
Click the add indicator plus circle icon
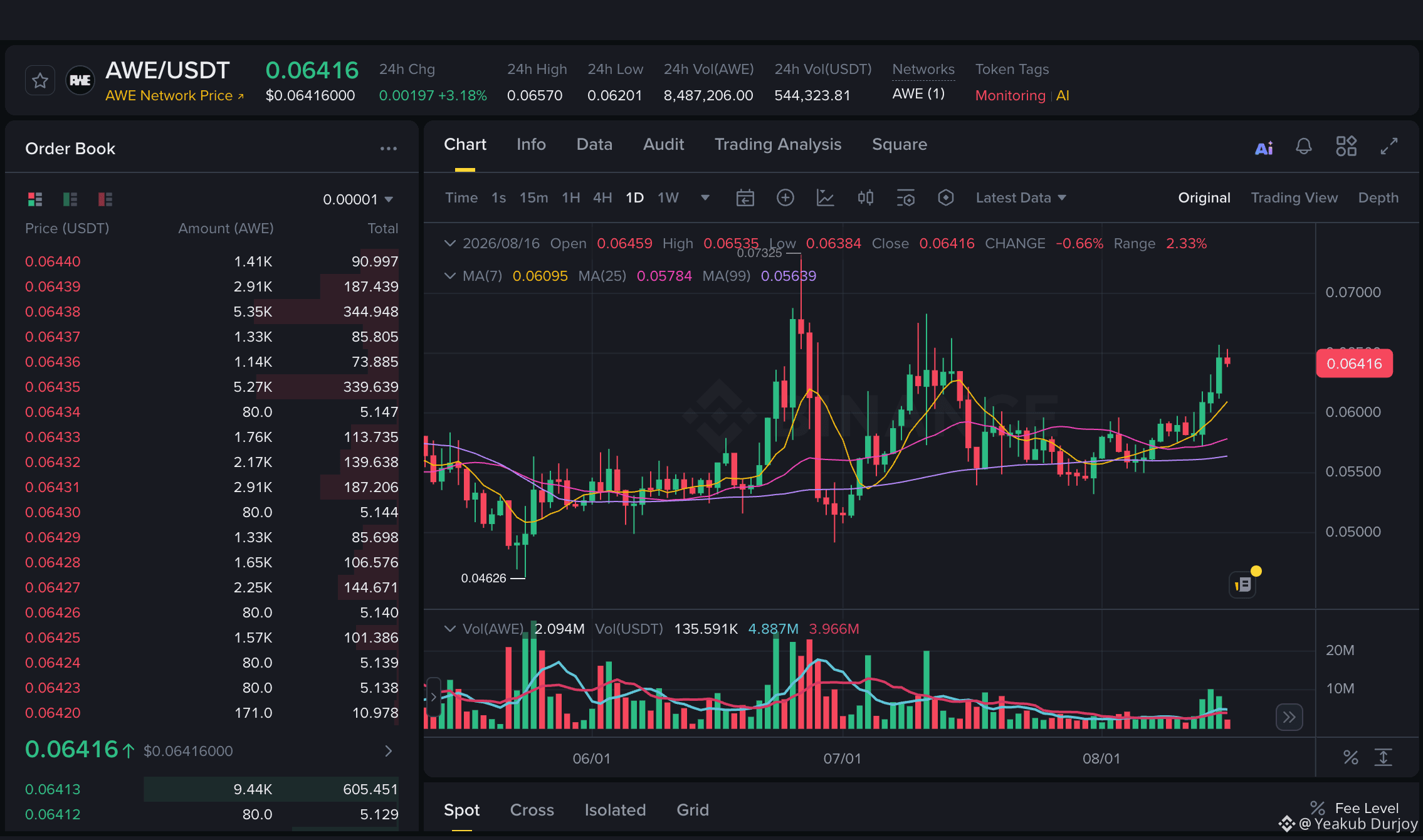click(785, 198)
